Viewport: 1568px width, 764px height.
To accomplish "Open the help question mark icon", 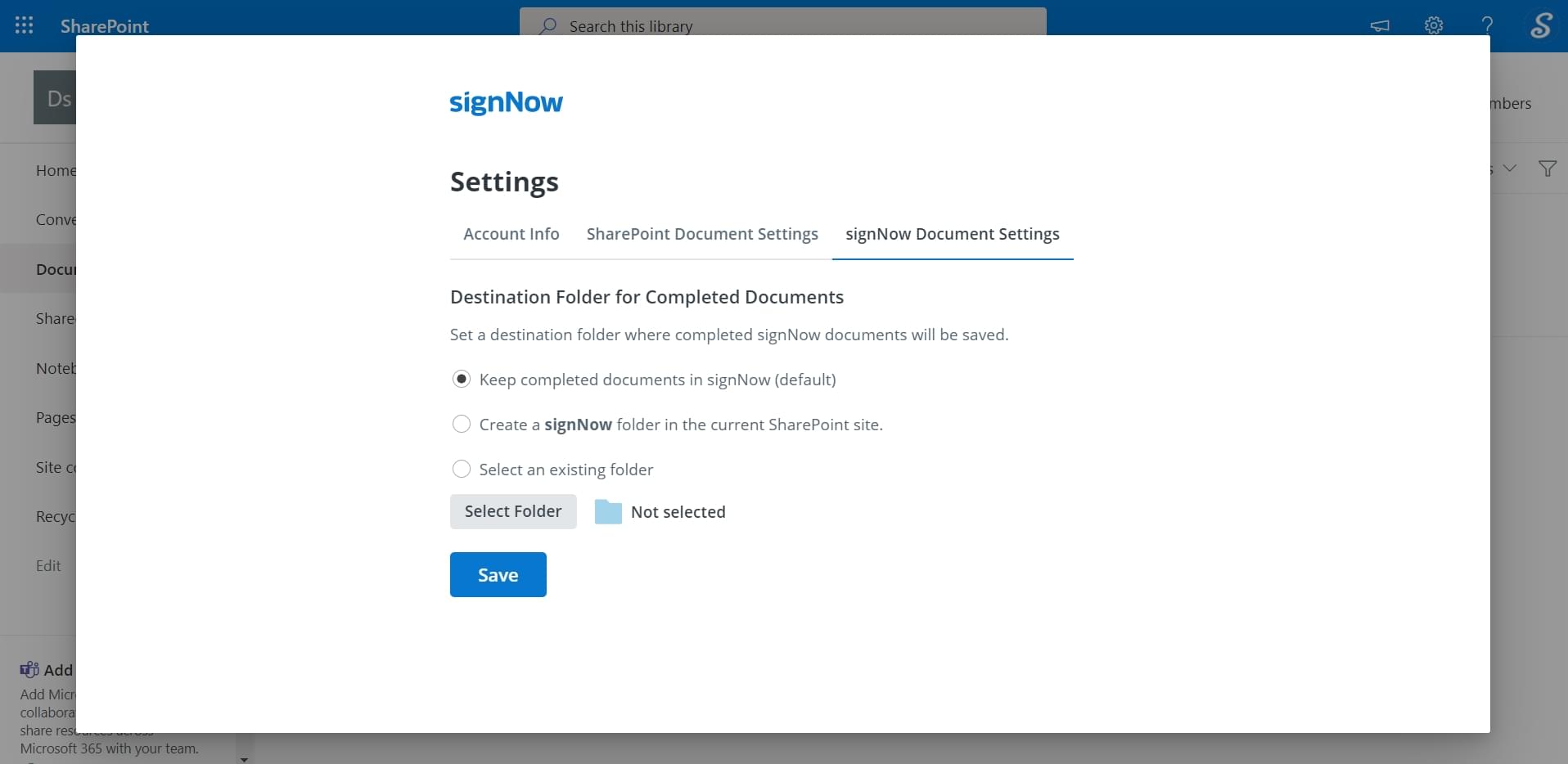I will [x=1487, y=25].
